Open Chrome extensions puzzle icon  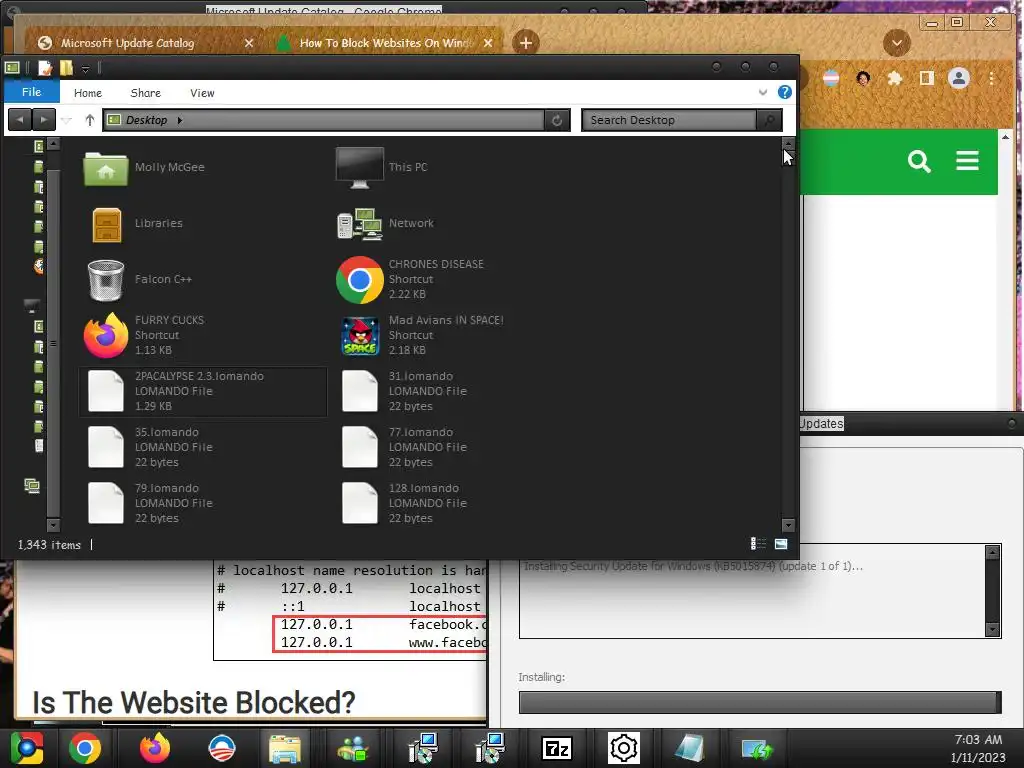point(895,79)
